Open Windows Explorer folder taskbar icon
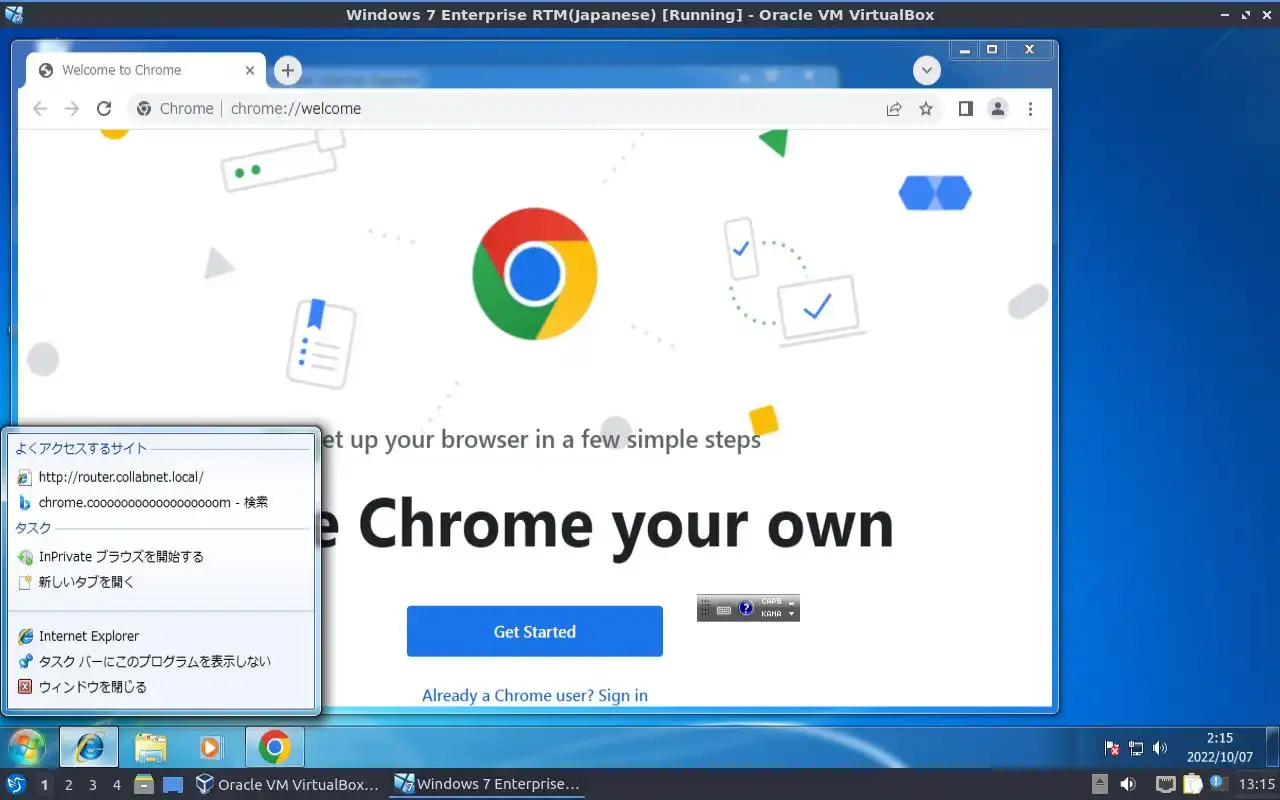 click(x=151, y=747)
